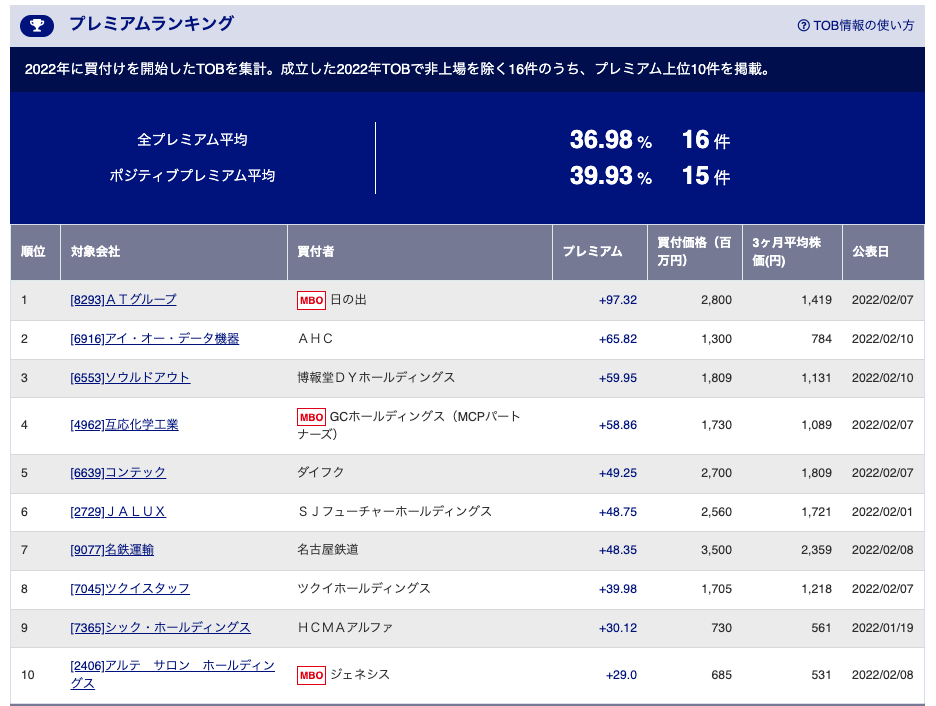Viewport: 936px width, 706px height.
Task: Open the [6553]ソウルドアウト link
Action: coord(130,378)
